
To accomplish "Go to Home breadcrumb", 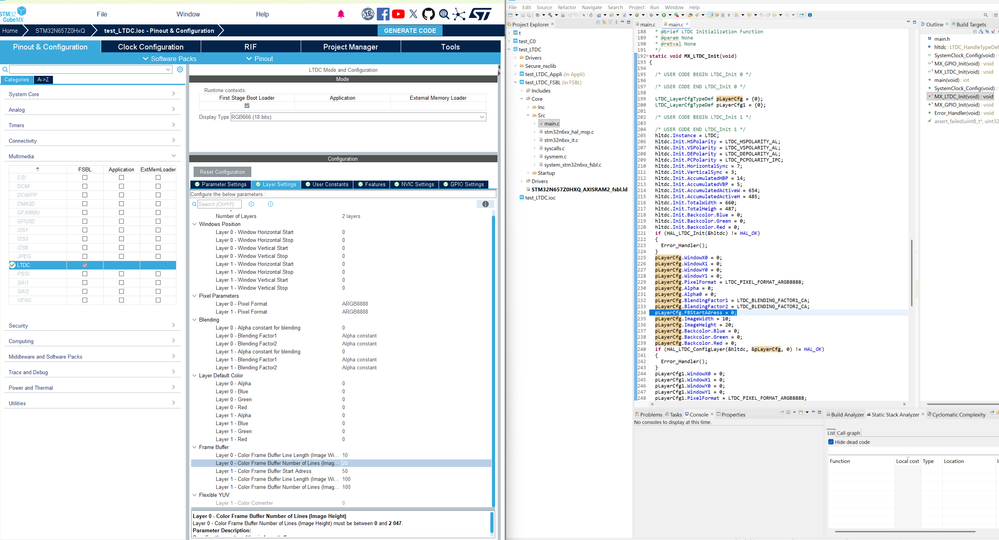I will point(10,31).
